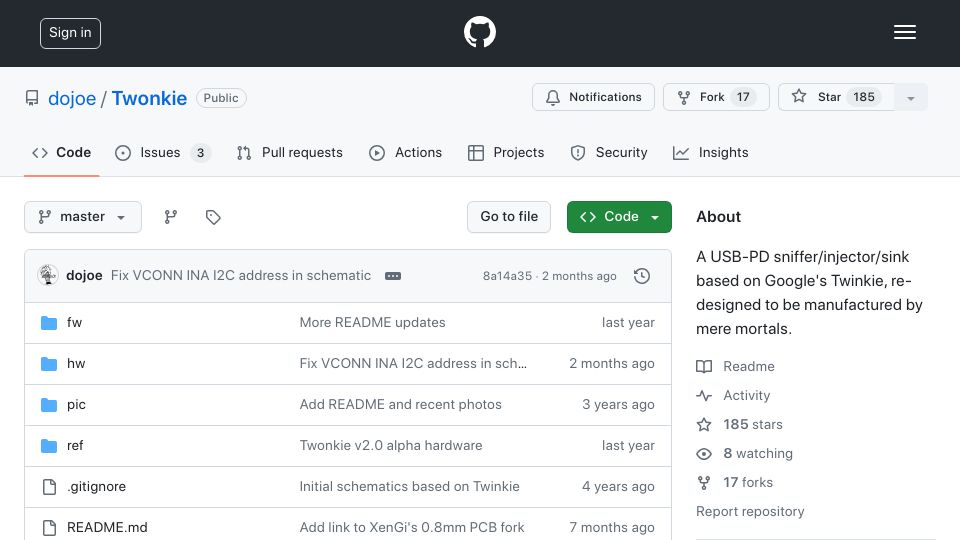Open commit hash 8a14a35
960x540 pixels.
coord(508,276)
